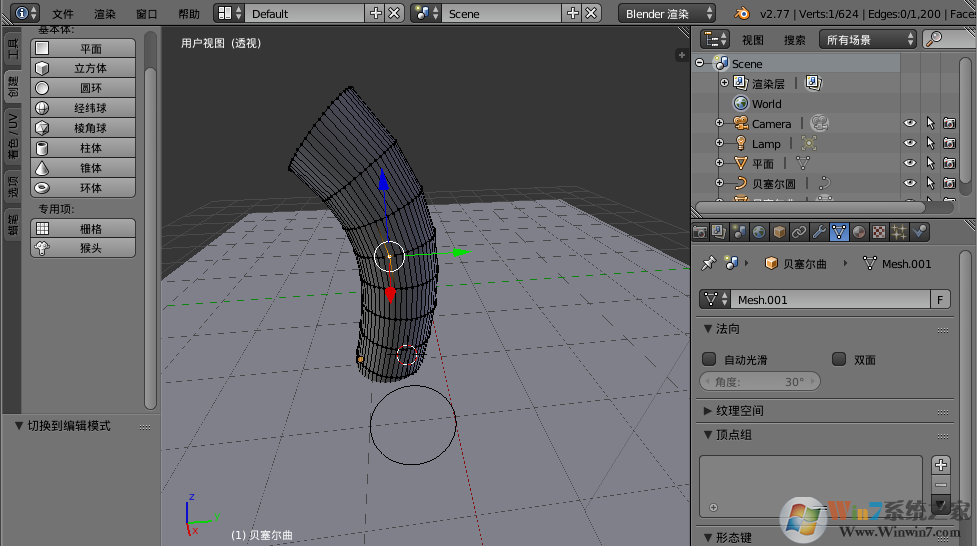
Task: Add a 经纬球 mesh primitive
Action: coord(84,108)
